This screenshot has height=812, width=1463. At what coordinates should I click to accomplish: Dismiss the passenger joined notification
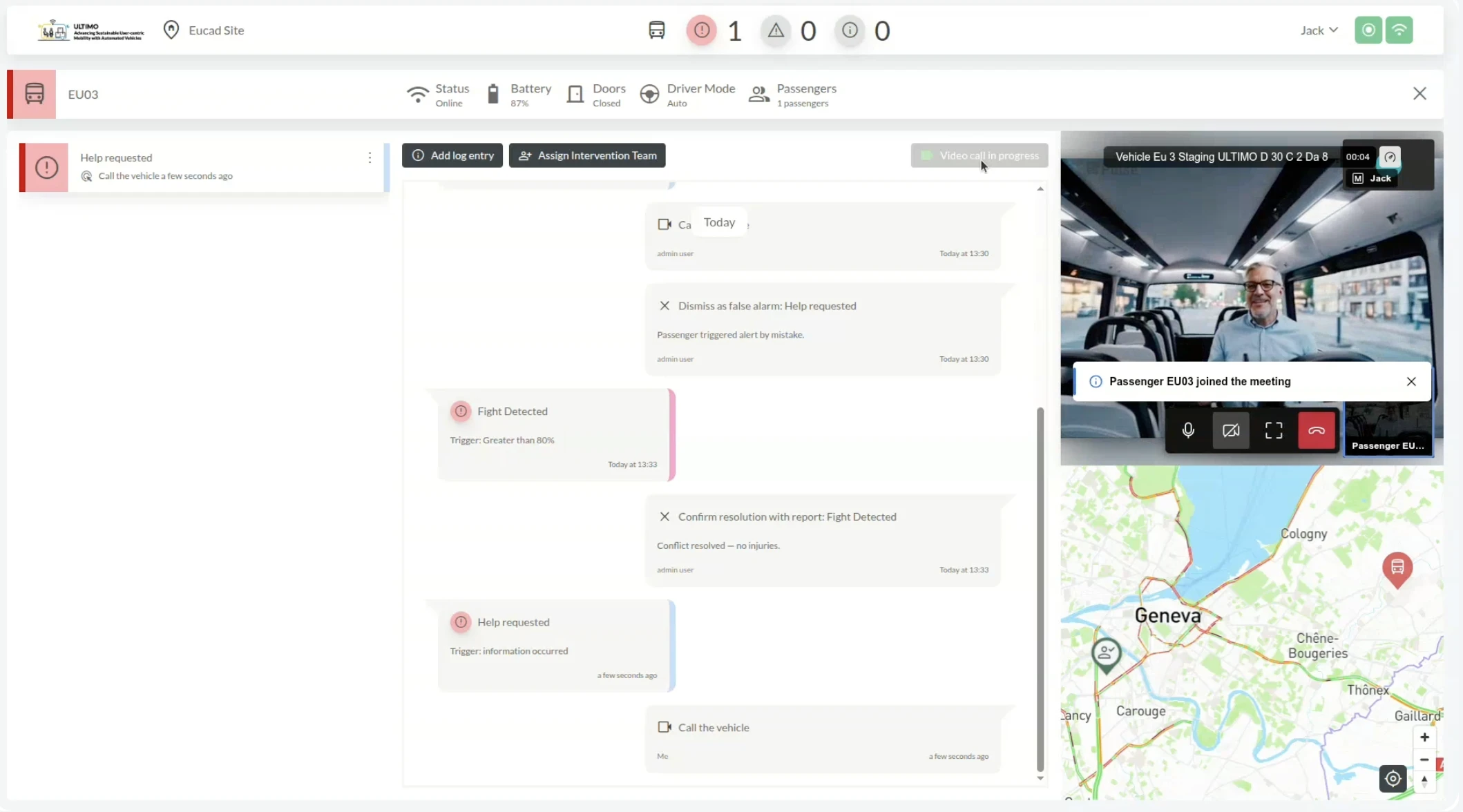coord(1411,381)
